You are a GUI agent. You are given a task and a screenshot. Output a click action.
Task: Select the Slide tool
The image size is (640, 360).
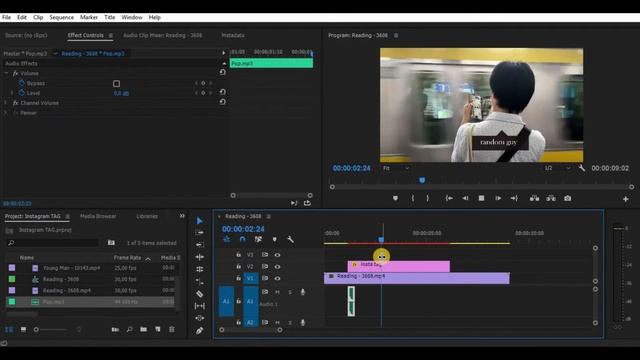point(199,318)
